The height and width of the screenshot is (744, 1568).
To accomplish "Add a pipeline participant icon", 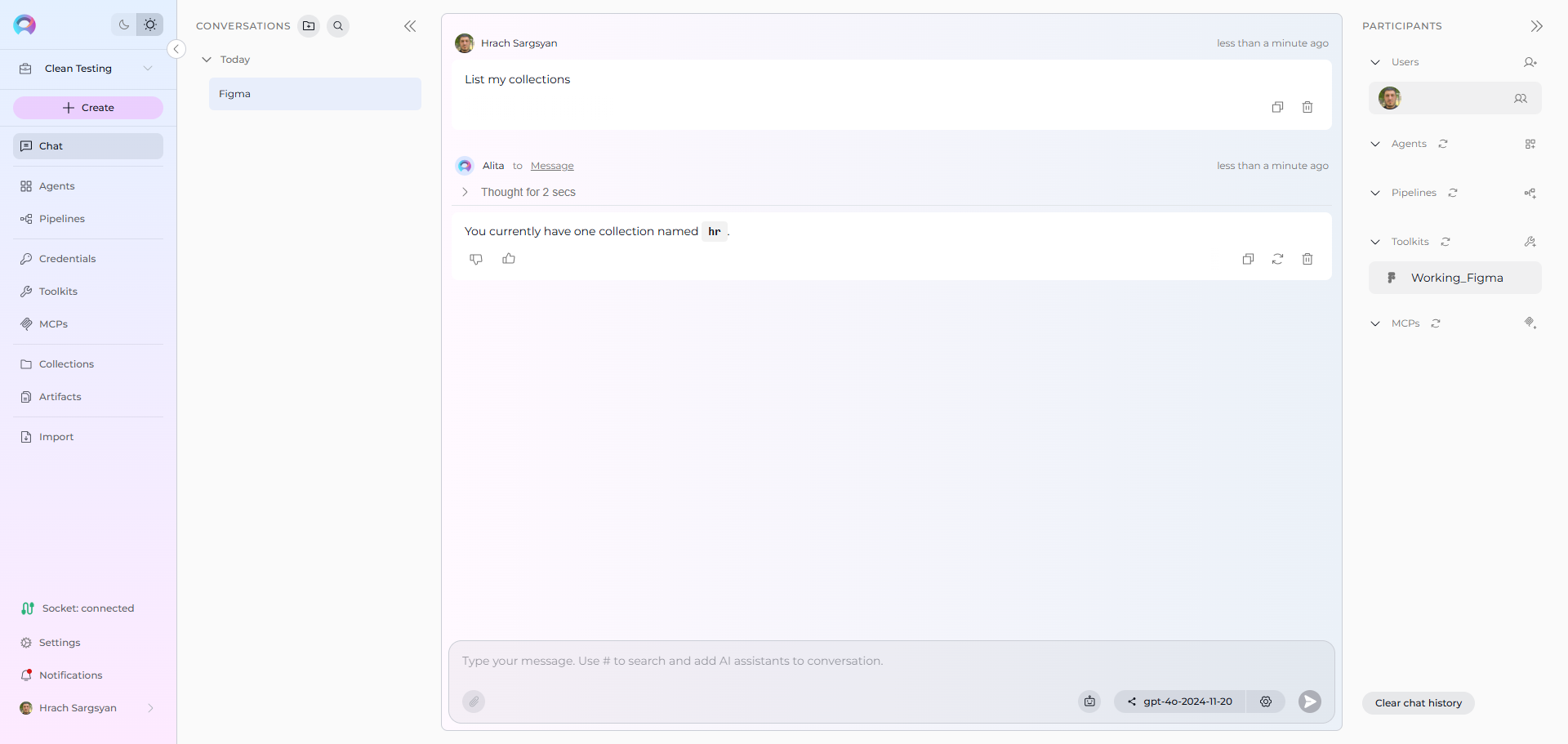I will pos(1530,193).
